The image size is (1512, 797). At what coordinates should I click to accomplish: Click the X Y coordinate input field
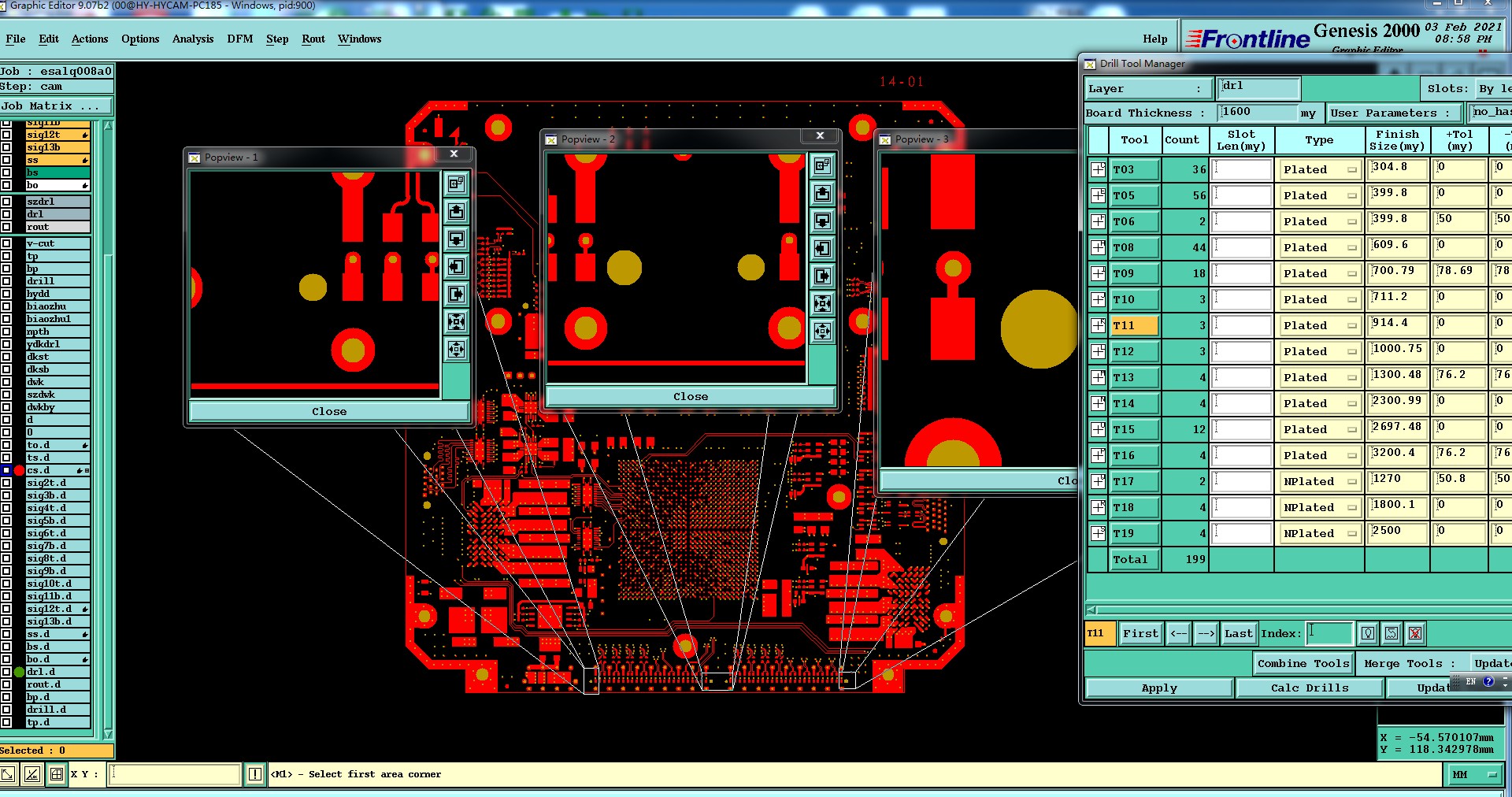(175, 774)
